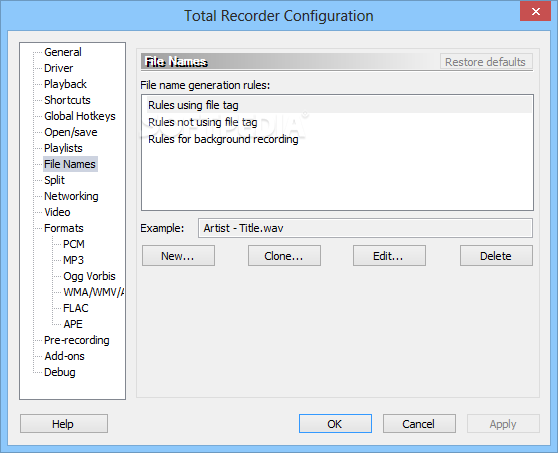Screen dimensions: 558x453
Task: Select the Formats tree node
Action: coord(63,228)
